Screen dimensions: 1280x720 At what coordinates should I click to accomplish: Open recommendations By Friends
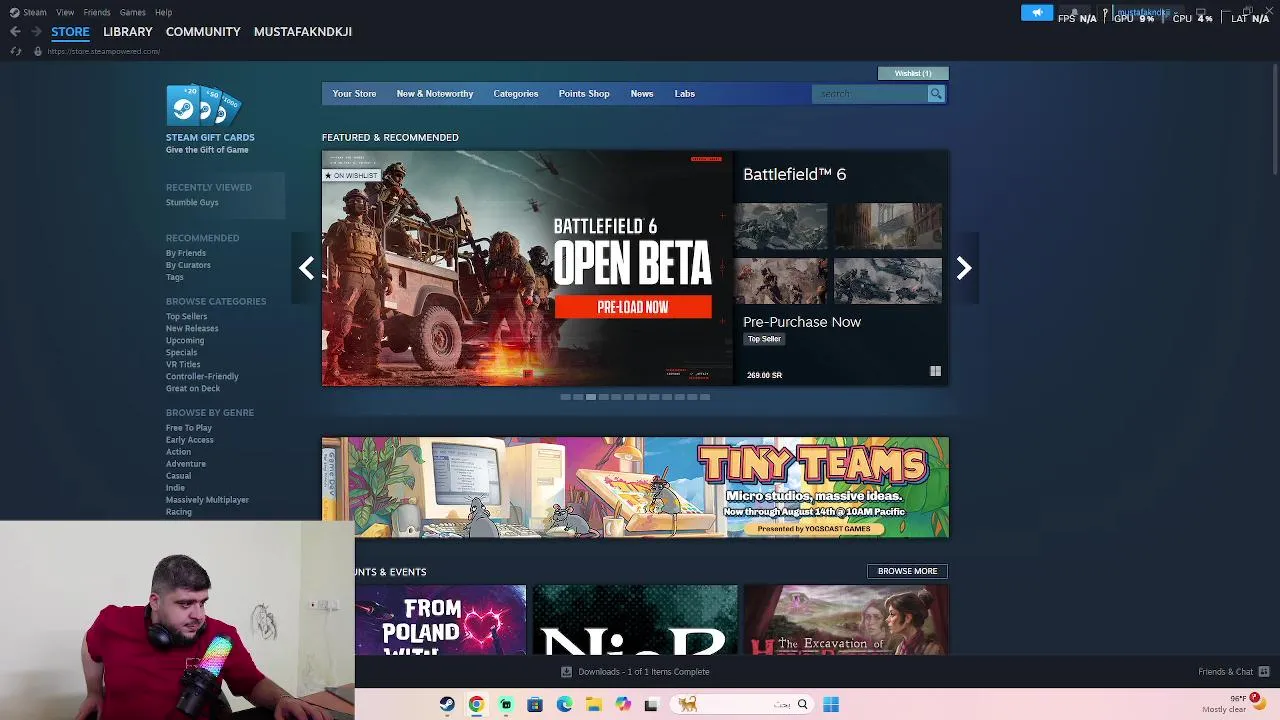coord(186,253)
